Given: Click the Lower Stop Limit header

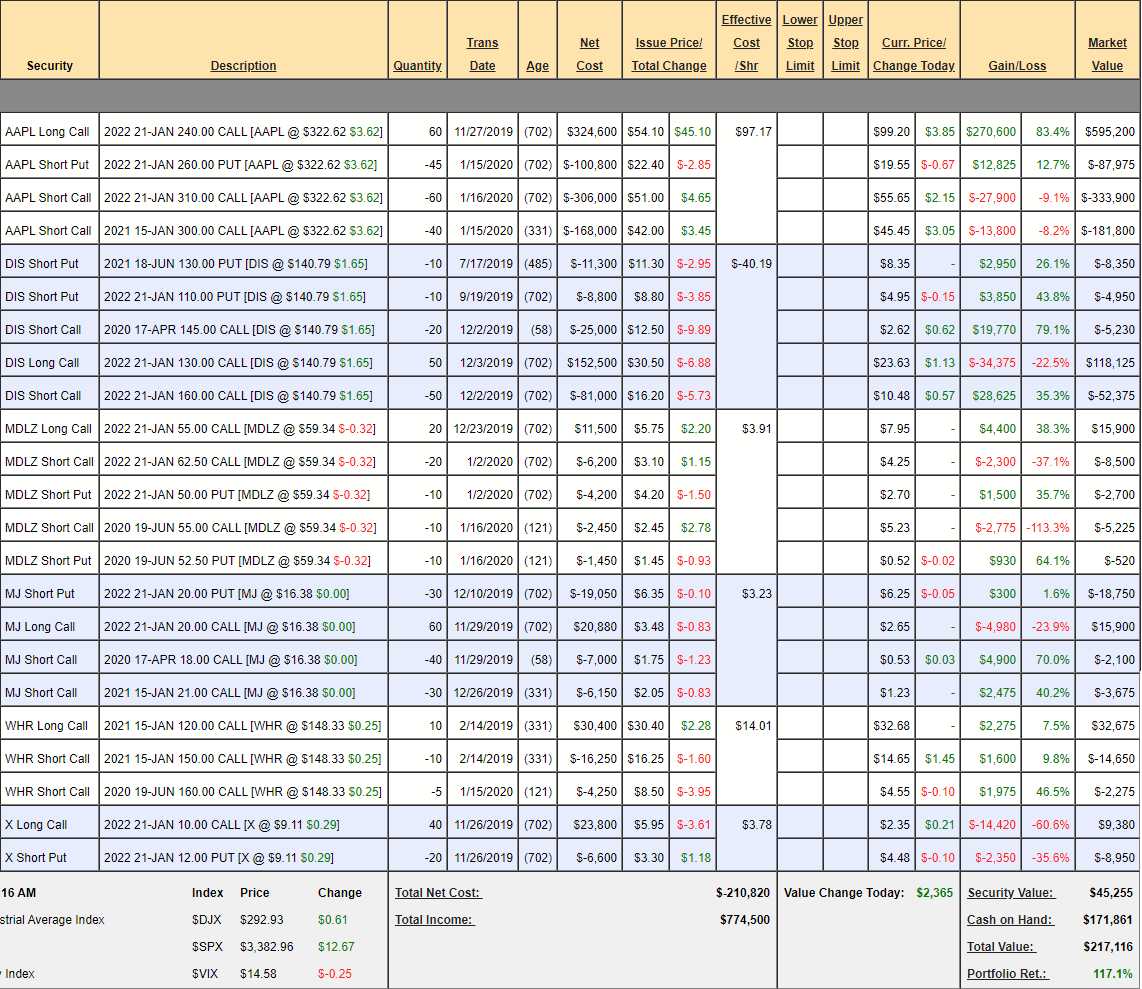Looking at the screenshot, I should pos(800,43).
